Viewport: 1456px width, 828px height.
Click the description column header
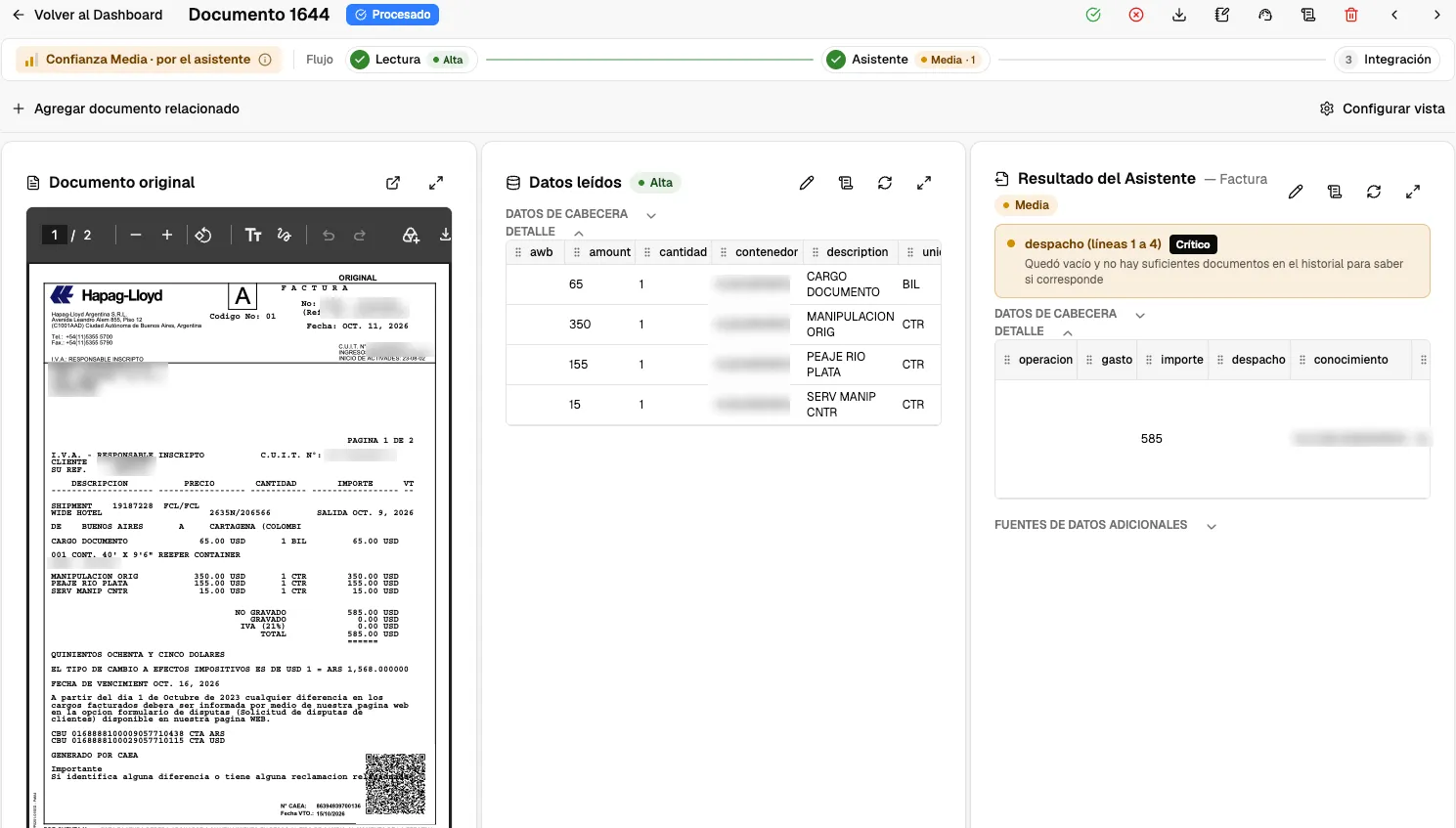click(x=850, y=252)
